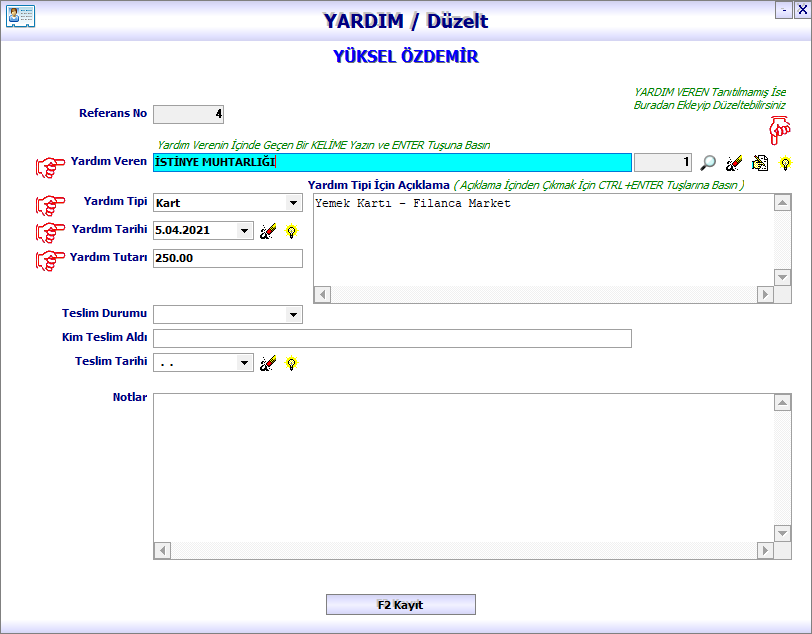Image resolution: width=812 pixels, height=634 pixels.
Task: Click right arrow of Notlar horizontal scrollbar
Action: coord(766,551)
